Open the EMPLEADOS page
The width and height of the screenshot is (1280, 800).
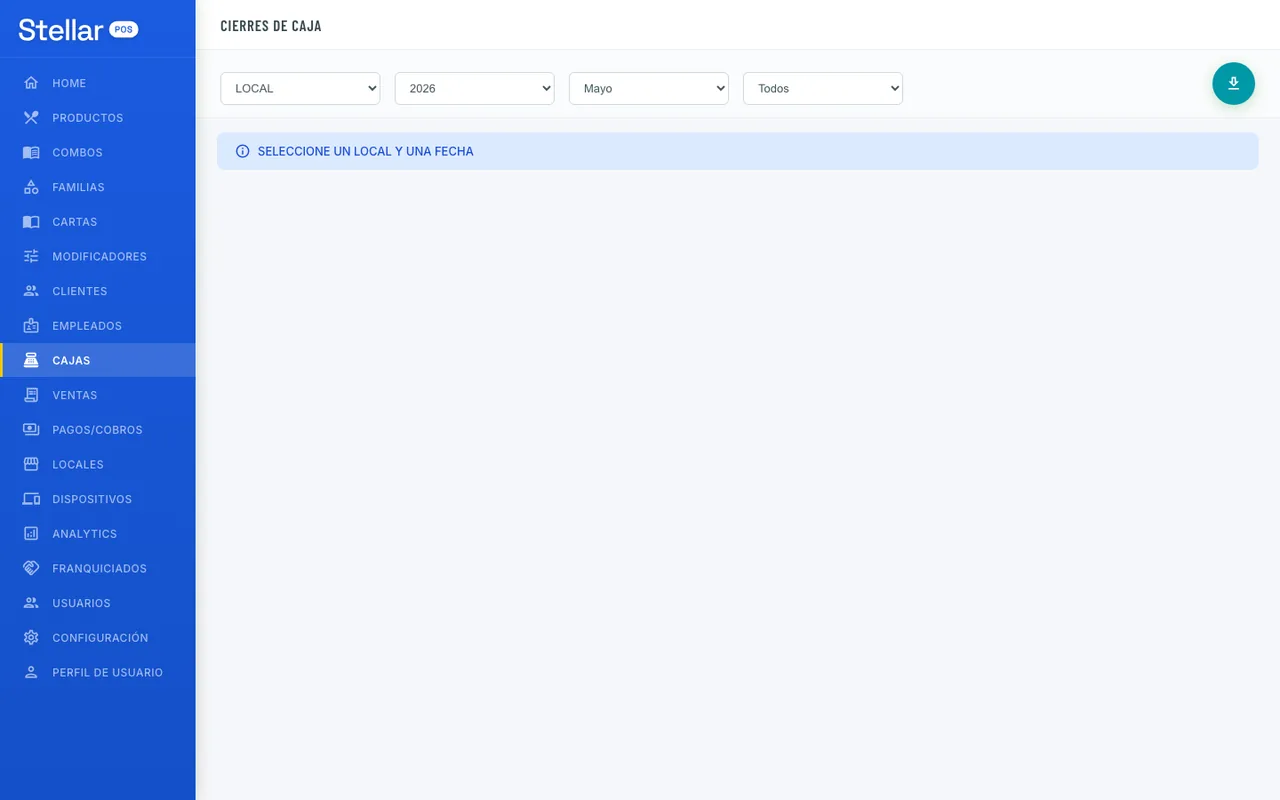coord(98,326)
